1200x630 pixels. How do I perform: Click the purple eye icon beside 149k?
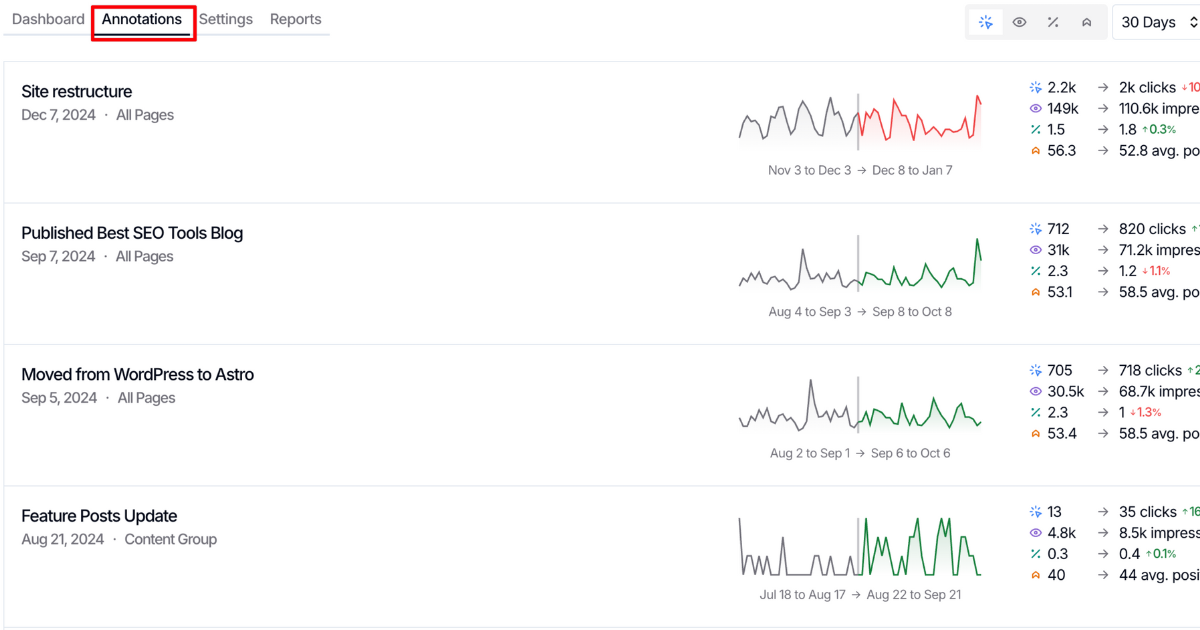coord(1036,108)
